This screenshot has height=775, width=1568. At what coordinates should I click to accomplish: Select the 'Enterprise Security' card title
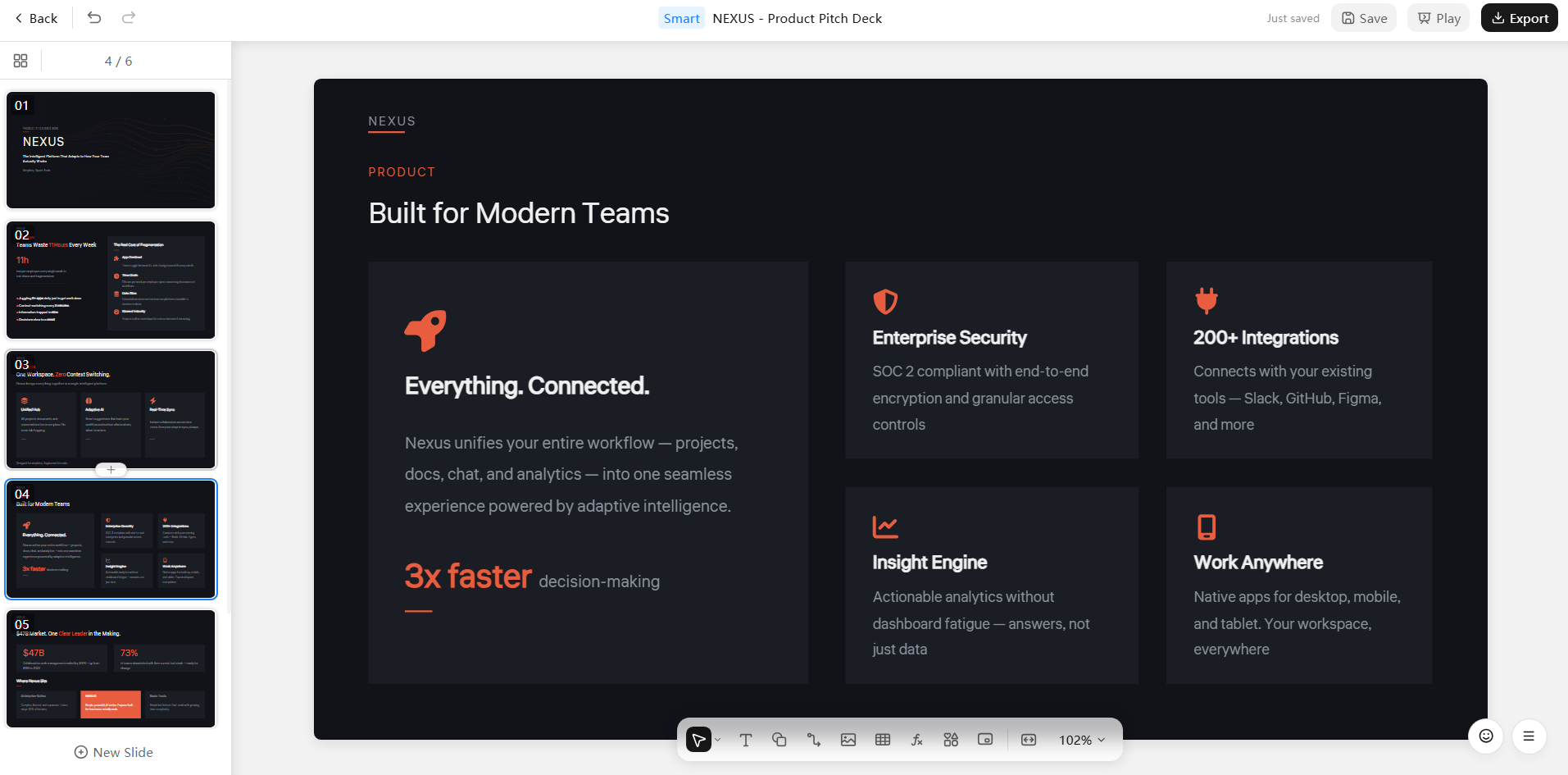coord(949,338)
